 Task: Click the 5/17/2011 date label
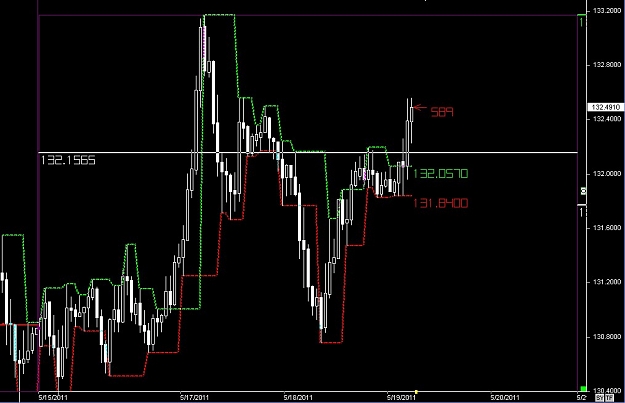(195, 398)
